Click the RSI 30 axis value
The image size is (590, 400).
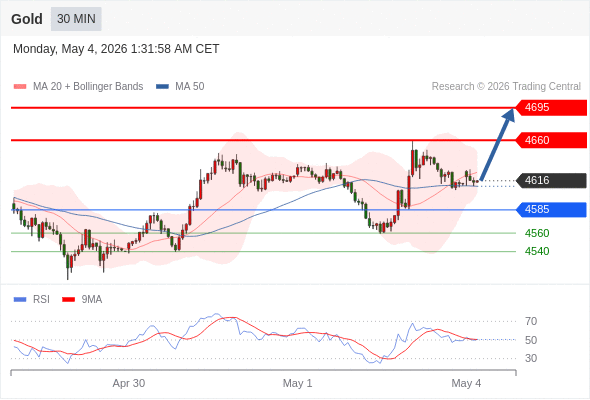point(531,358)
